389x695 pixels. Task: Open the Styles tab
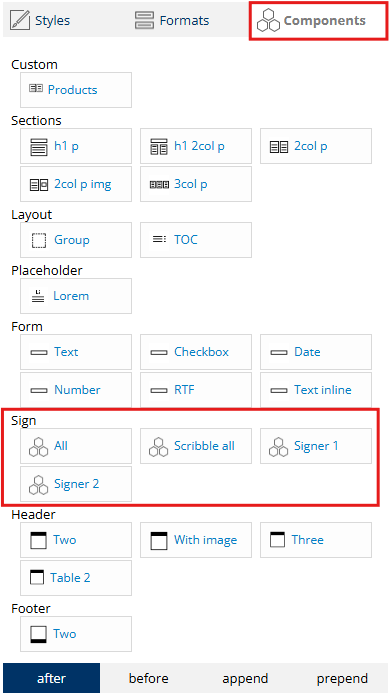point(40,20)
